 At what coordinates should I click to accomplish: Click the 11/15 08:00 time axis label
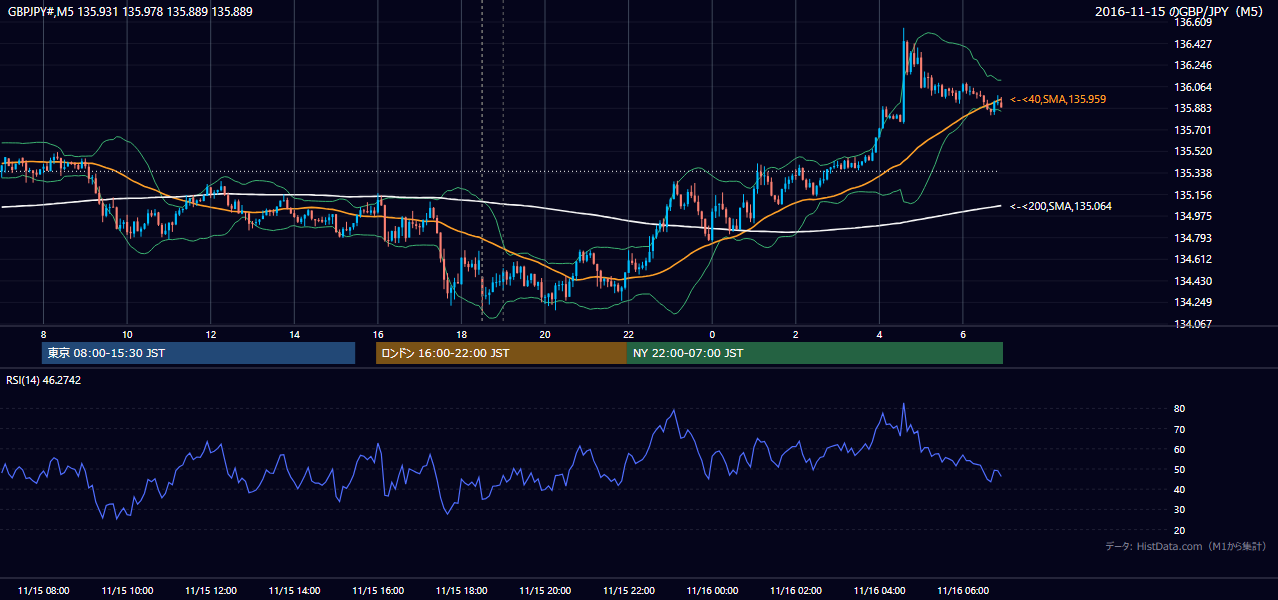(x=44, y=591)
